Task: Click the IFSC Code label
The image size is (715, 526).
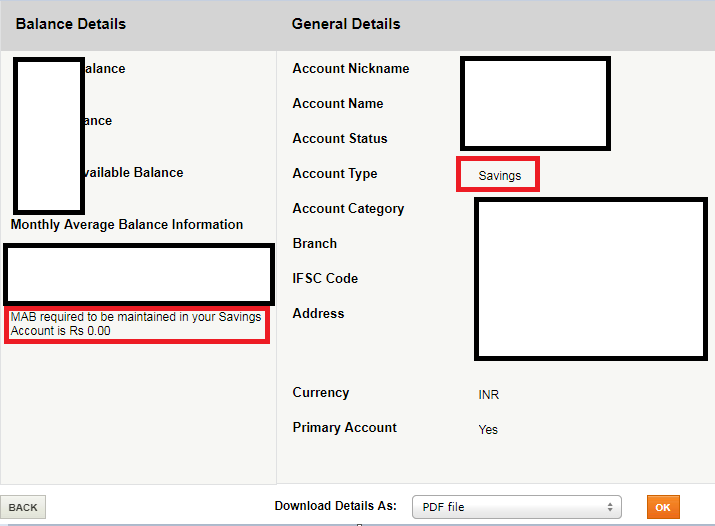Action: tap(325, 279)
